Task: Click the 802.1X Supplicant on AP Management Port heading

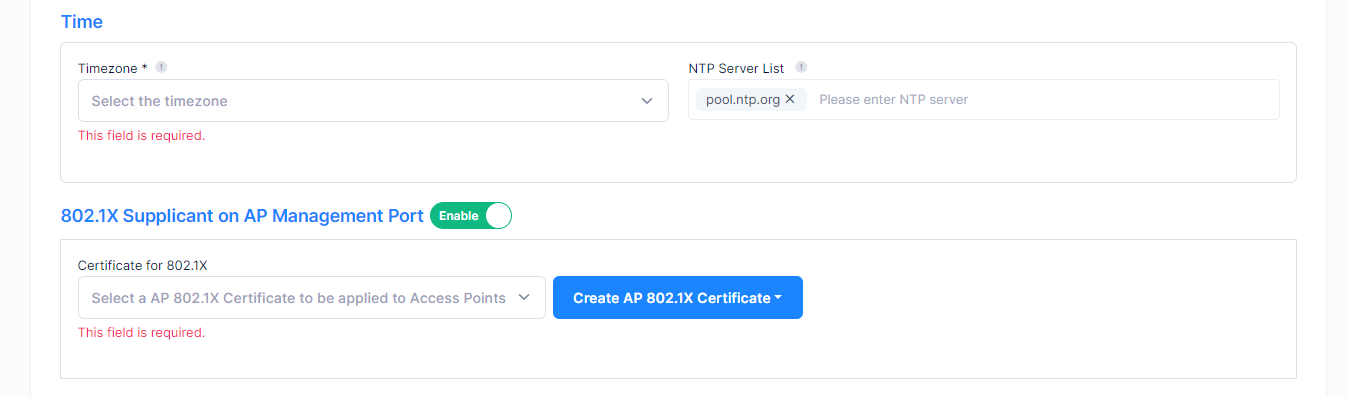Action: [x=242, y=216]
